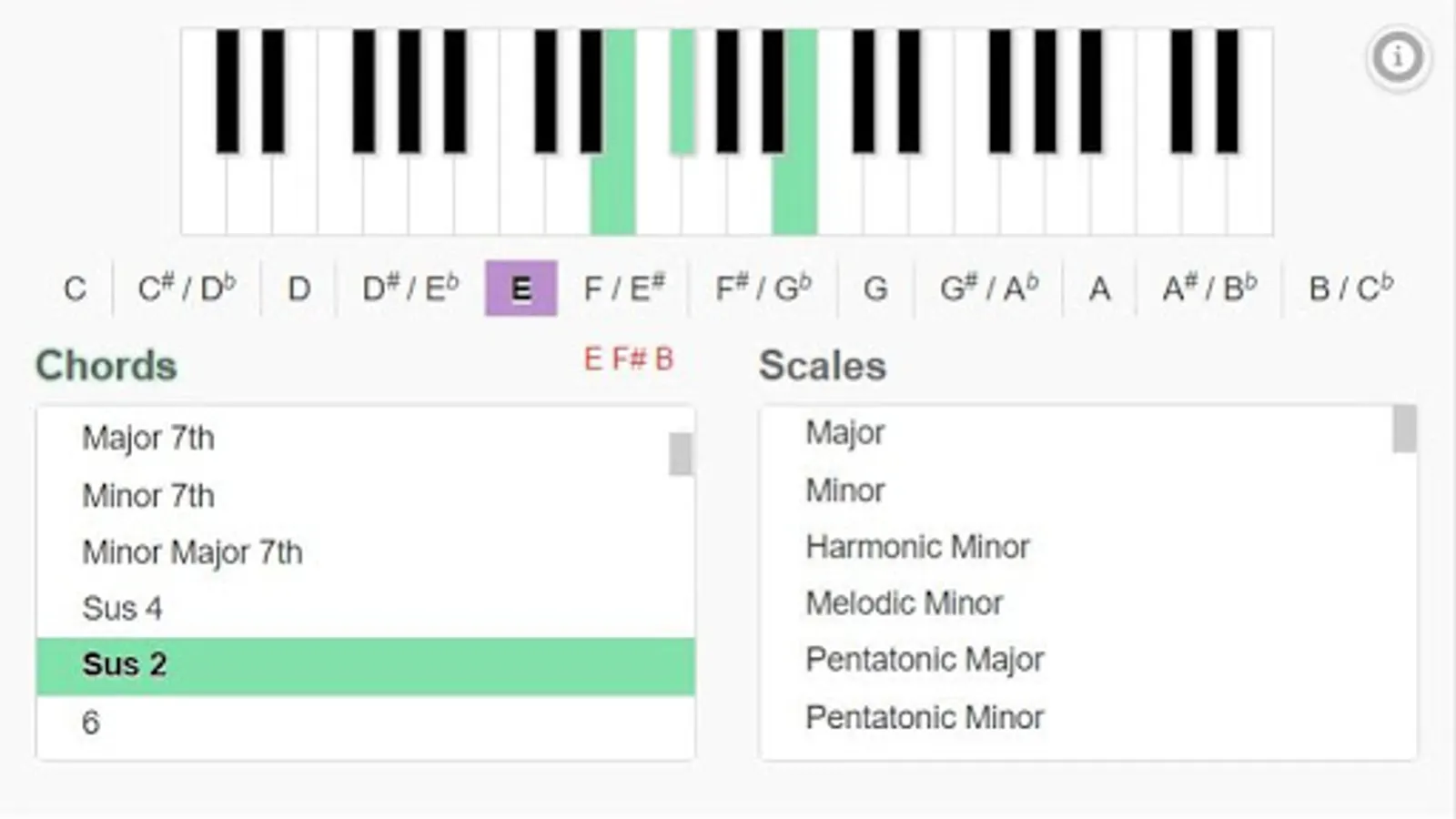Viewport: 1456px width, 819px height.
Task: Click the info icon
Action: tap(1398, 58)
